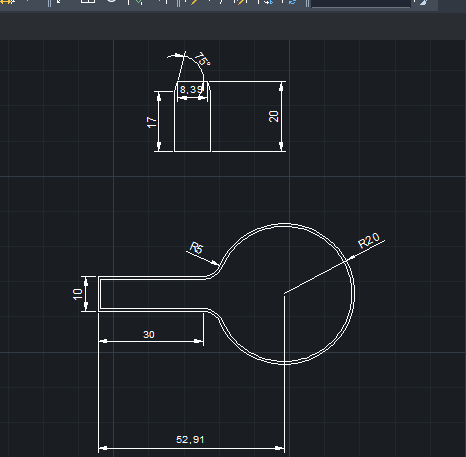Click inside the keyhole handle slot
The width and height of the screenshot is (466, 457).
point(153,294)
